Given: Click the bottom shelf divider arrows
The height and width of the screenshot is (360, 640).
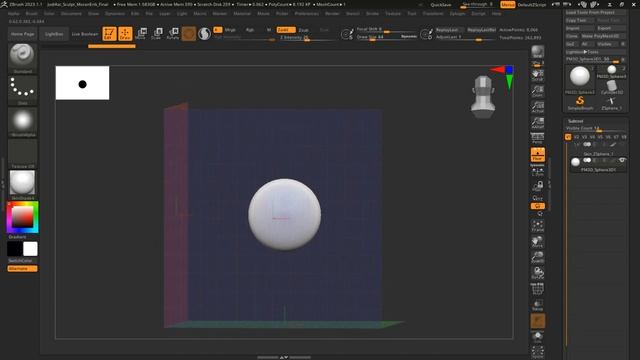Looking at the screenshot, I should coord(284,357).
